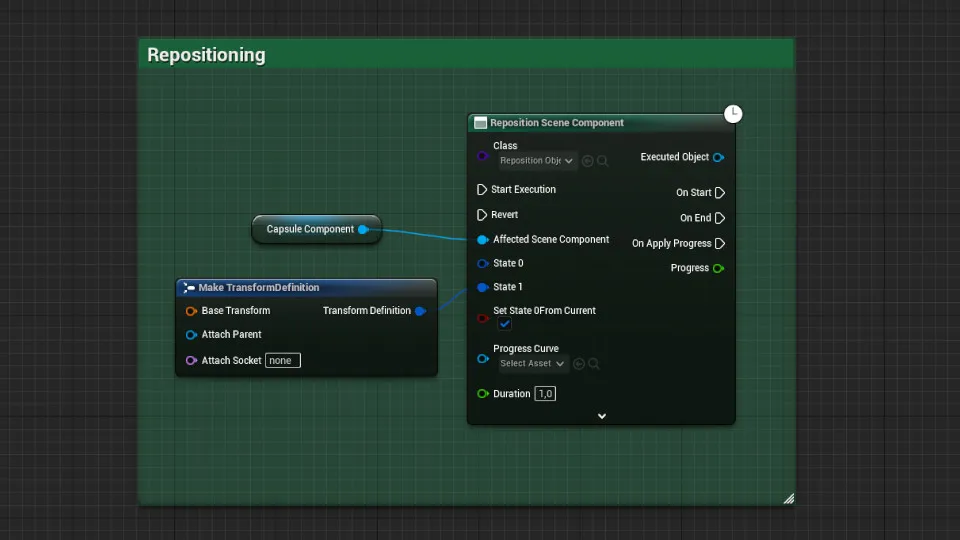The image size is (960, 540).
Task: Click the Base Transform input pin
Action: pyautogui.click(x=191, y=311)
